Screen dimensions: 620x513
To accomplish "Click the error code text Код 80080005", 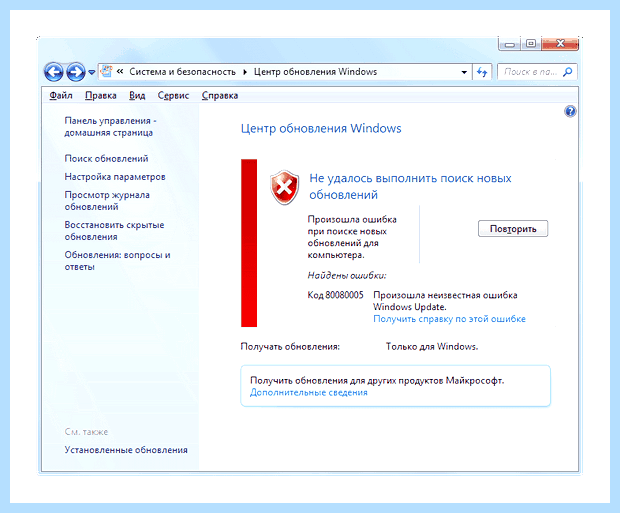I will click(x=335, y=295).
